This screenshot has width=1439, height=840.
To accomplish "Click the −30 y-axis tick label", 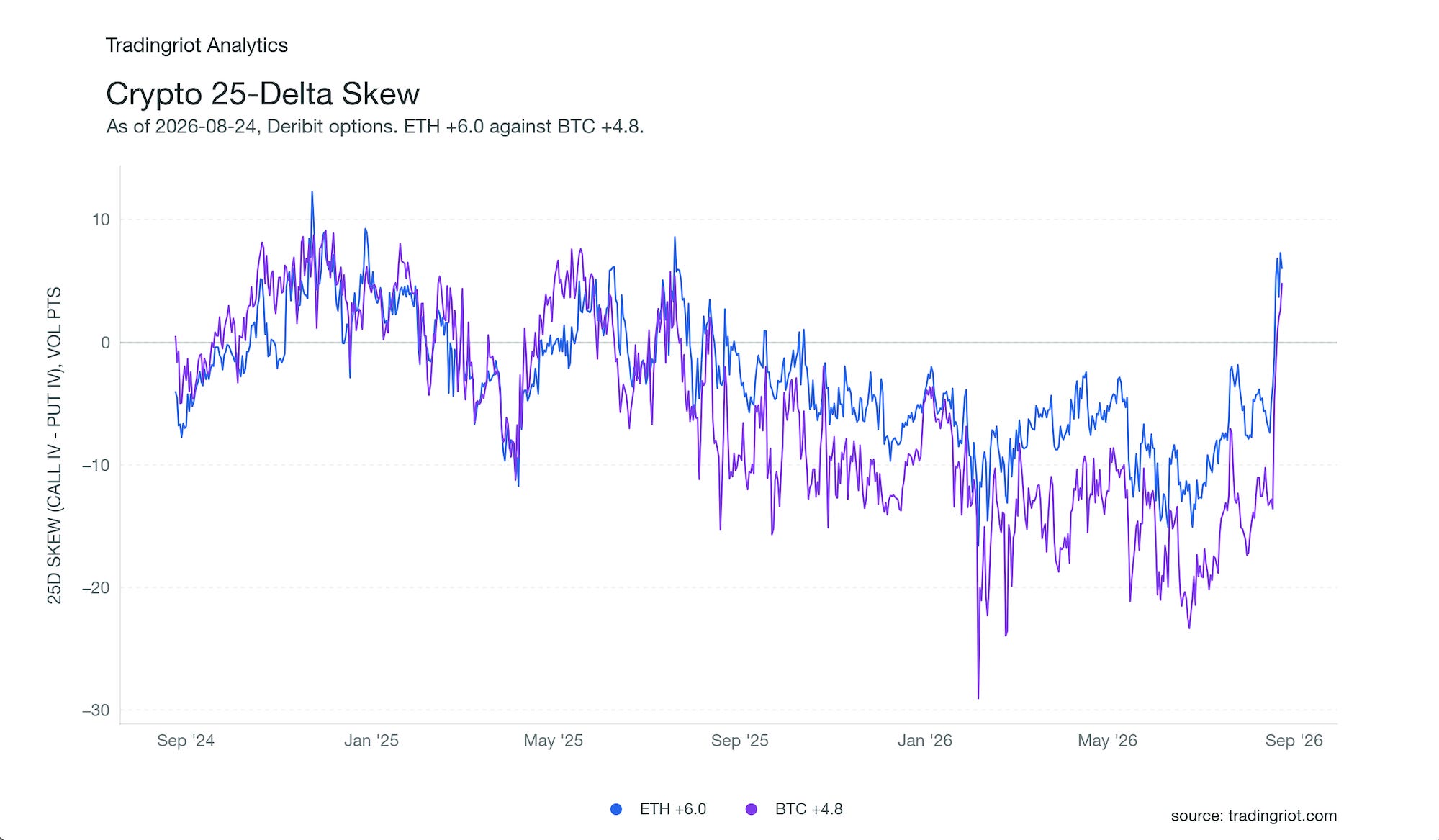I will 96,710.
